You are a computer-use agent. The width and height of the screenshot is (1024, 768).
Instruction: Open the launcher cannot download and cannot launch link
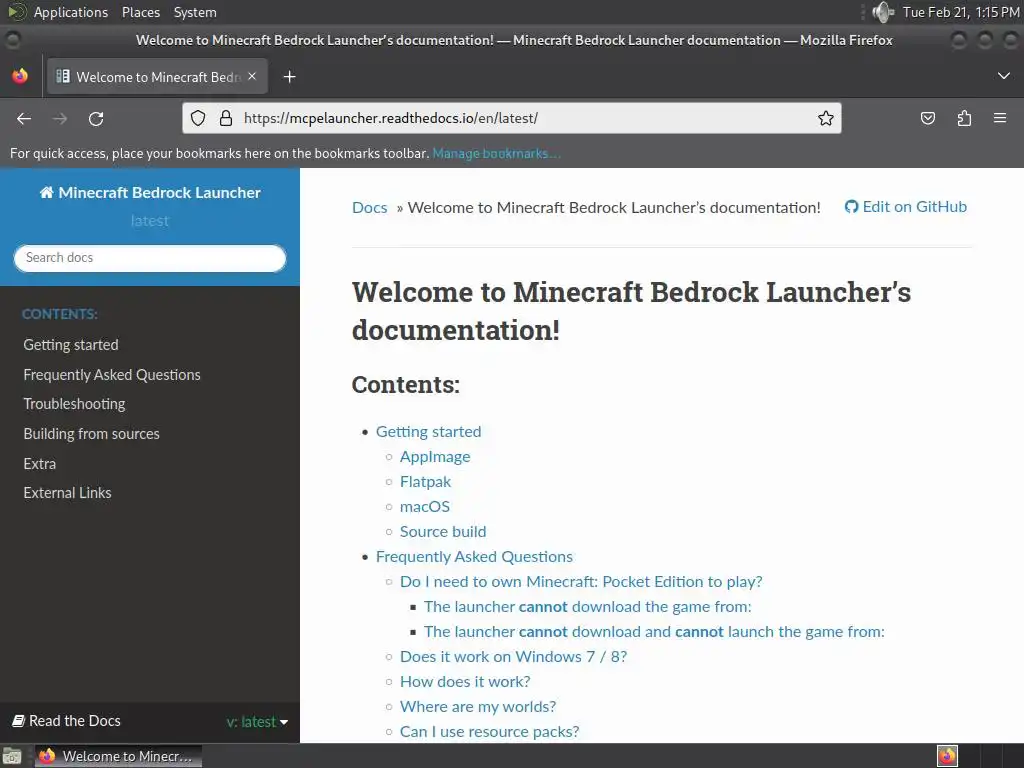pyautogui.click(x=654, y=632)
